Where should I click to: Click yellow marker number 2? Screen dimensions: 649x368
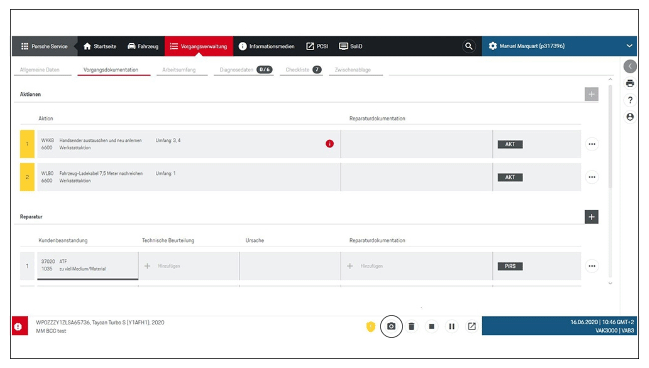tap(27, 177)
